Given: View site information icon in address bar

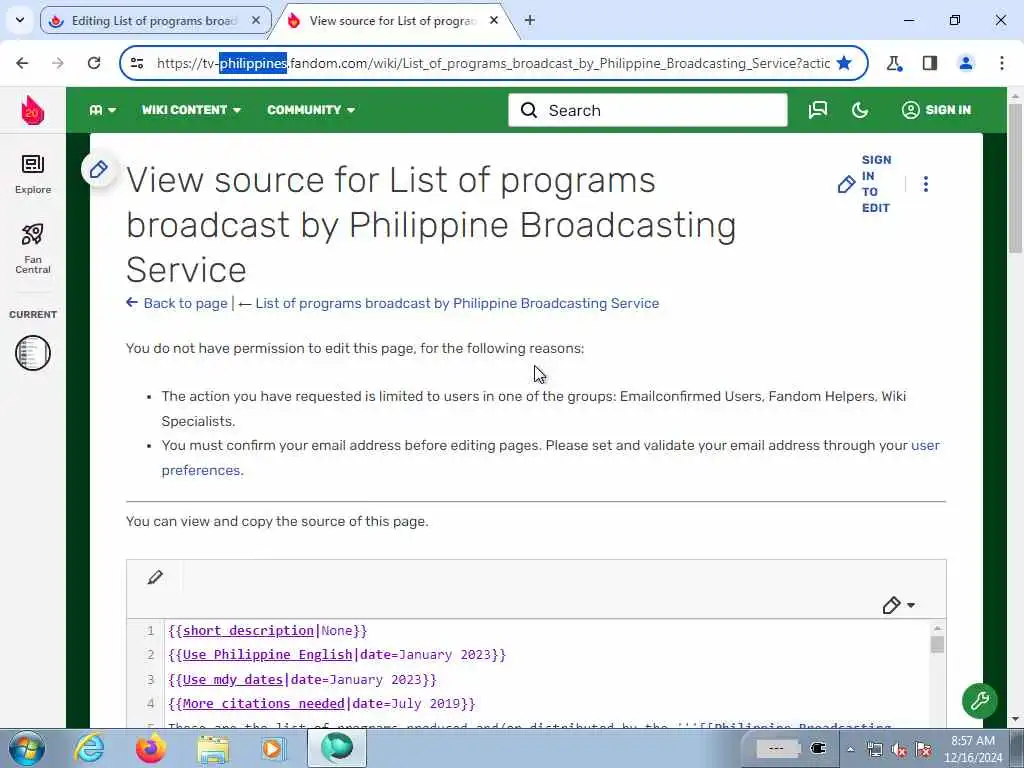Looking at the screenshot, I should click(137, 63).
